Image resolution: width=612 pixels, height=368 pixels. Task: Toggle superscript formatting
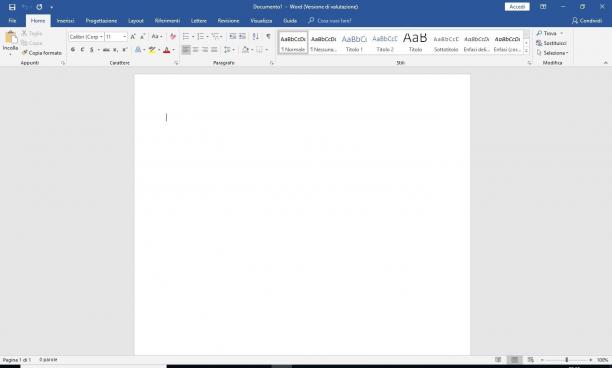pyautogui.click(x=125, y=50)
